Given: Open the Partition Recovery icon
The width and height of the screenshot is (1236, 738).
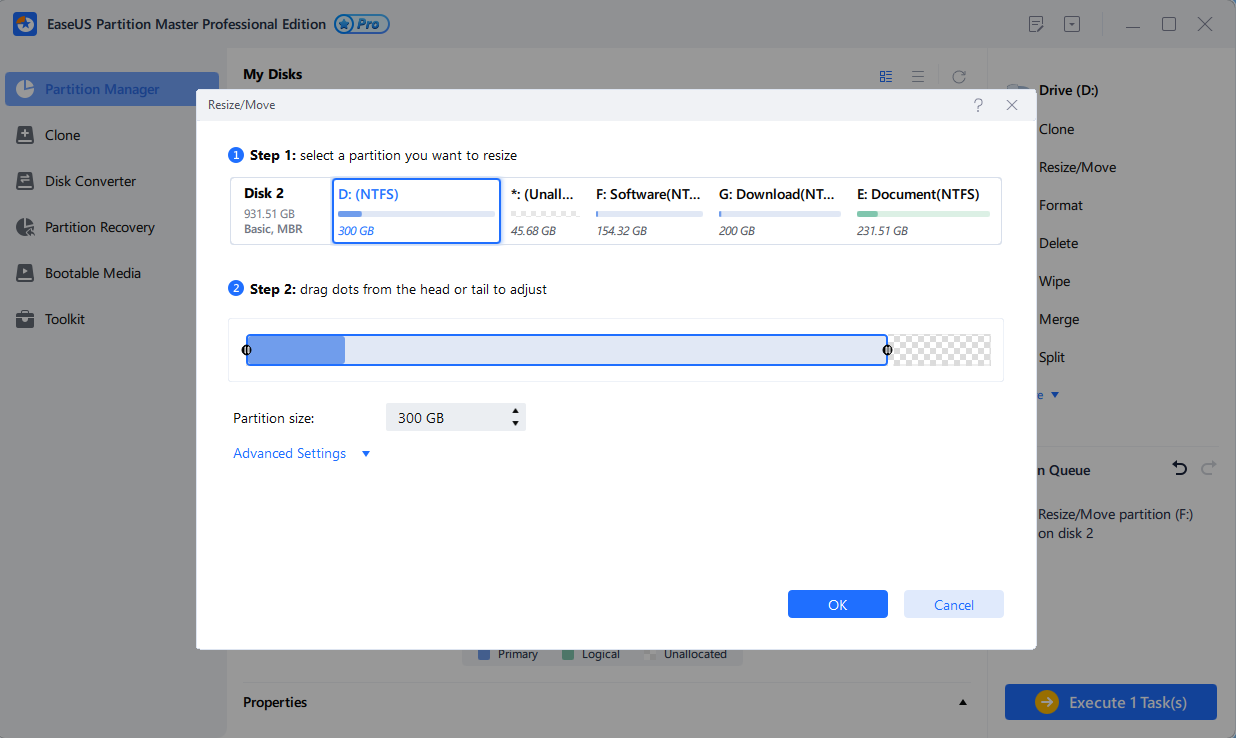Looking at the screenshot, I should (x=26, y=227).
